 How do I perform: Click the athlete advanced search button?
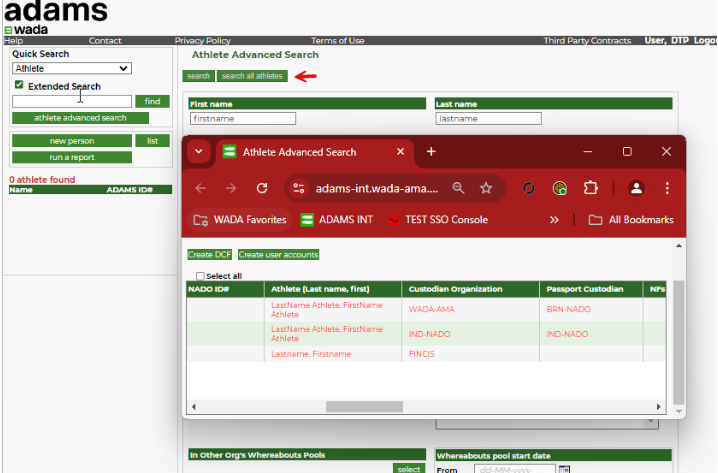(80, 118)
